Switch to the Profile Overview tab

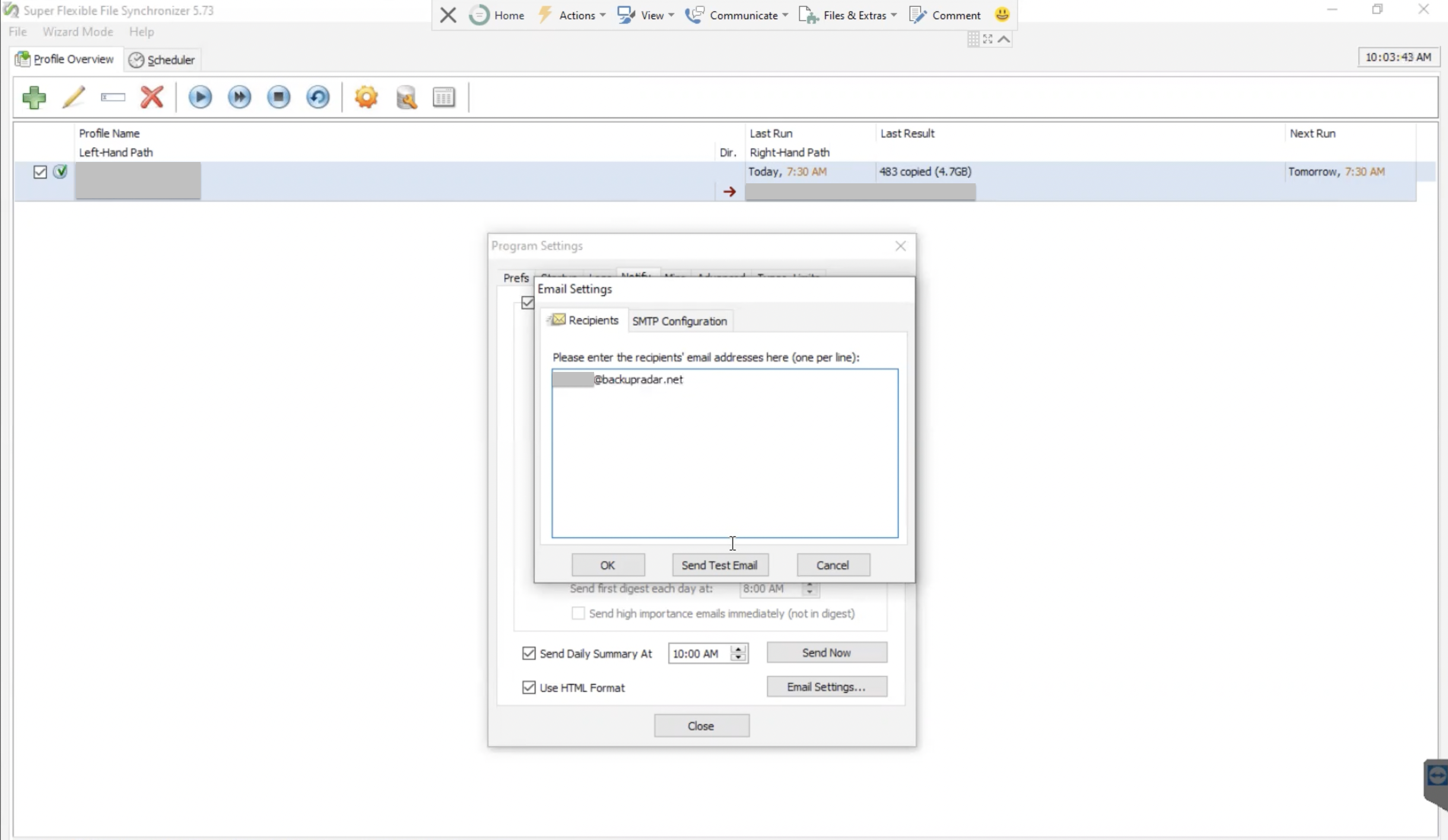pos(65,59)
